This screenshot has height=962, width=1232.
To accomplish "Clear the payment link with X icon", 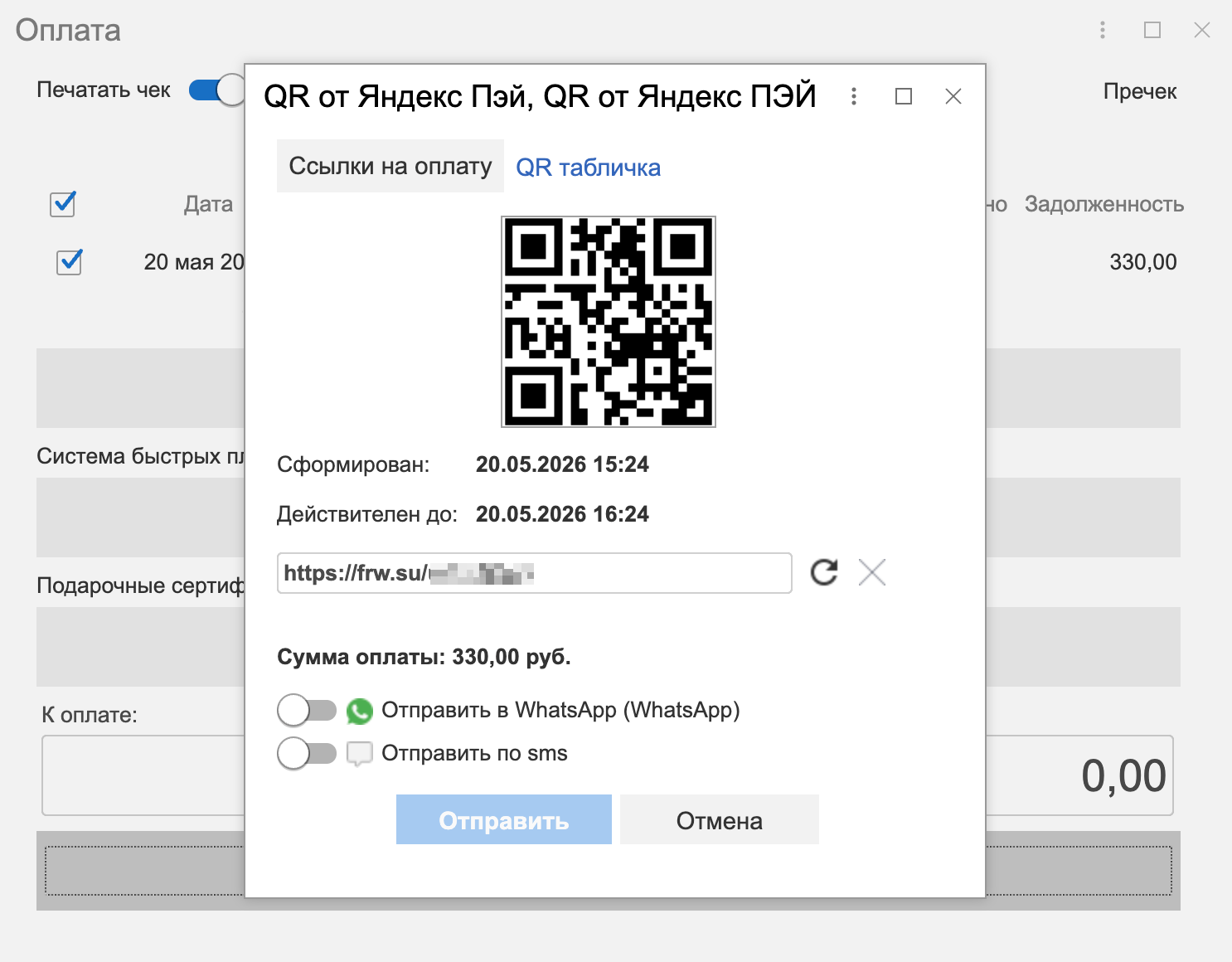I will 872,572.
